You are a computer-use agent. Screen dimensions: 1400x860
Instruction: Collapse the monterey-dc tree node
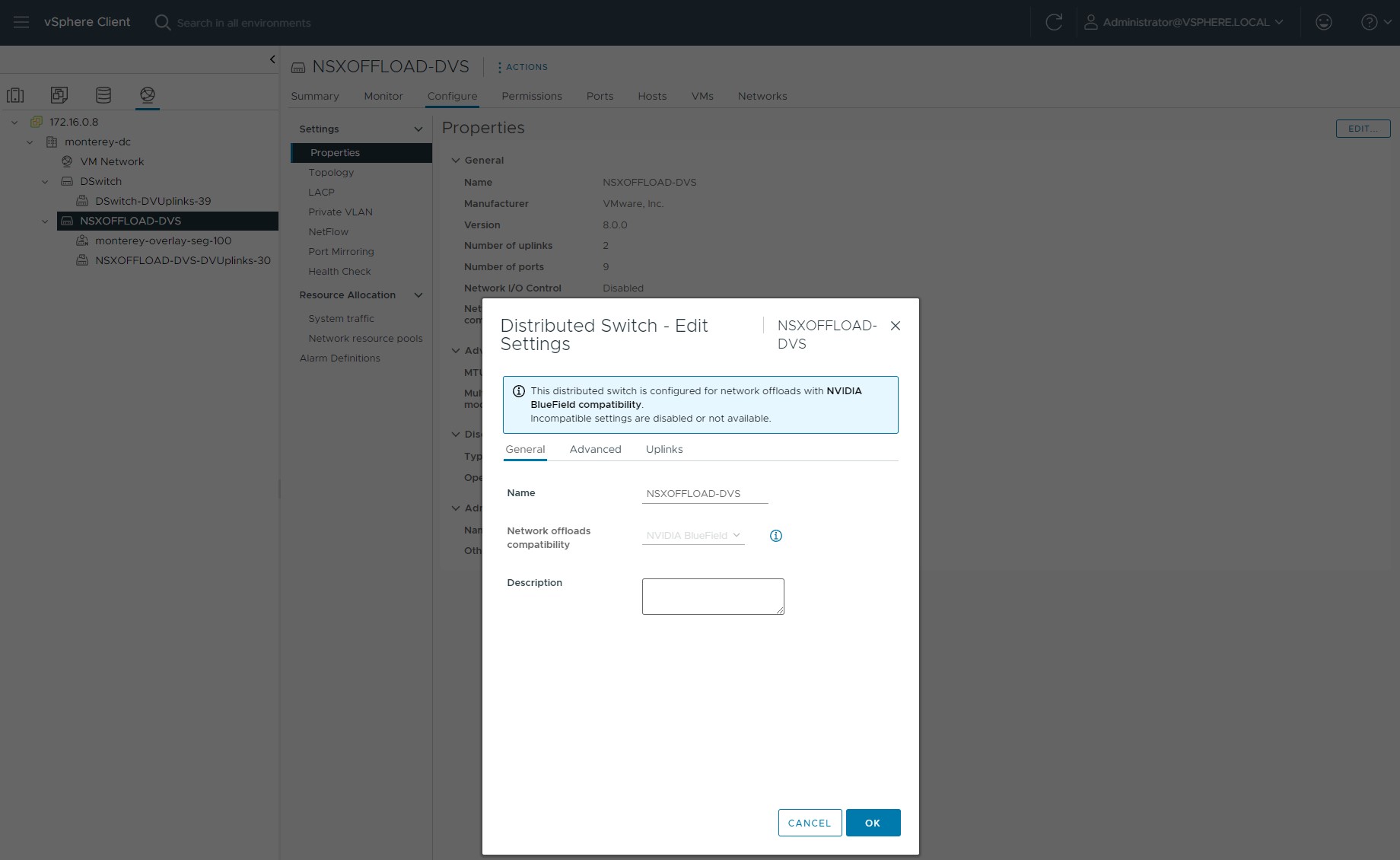(30, 142)
